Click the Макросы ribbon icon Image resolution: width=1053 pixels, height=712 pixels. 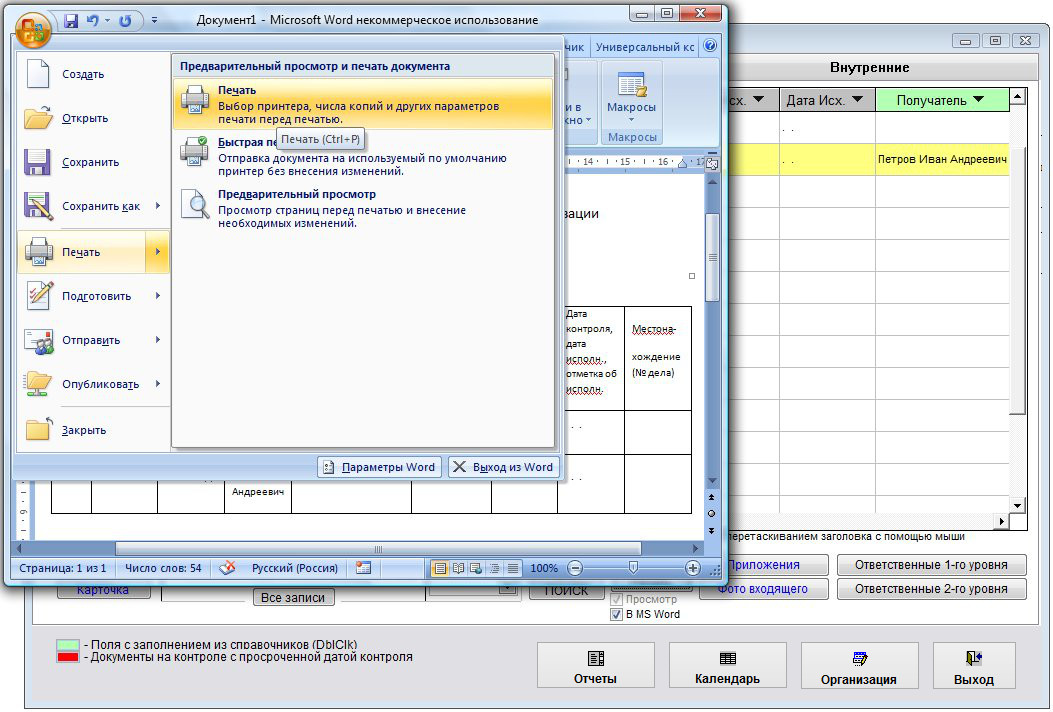(631, 86)
